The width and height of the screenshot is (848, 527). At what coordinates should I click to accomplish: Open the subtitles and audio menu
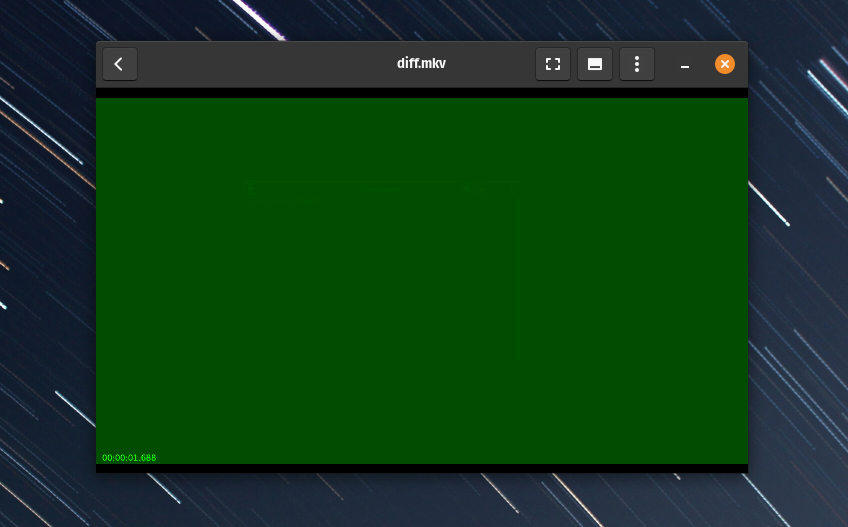(594, 64)
